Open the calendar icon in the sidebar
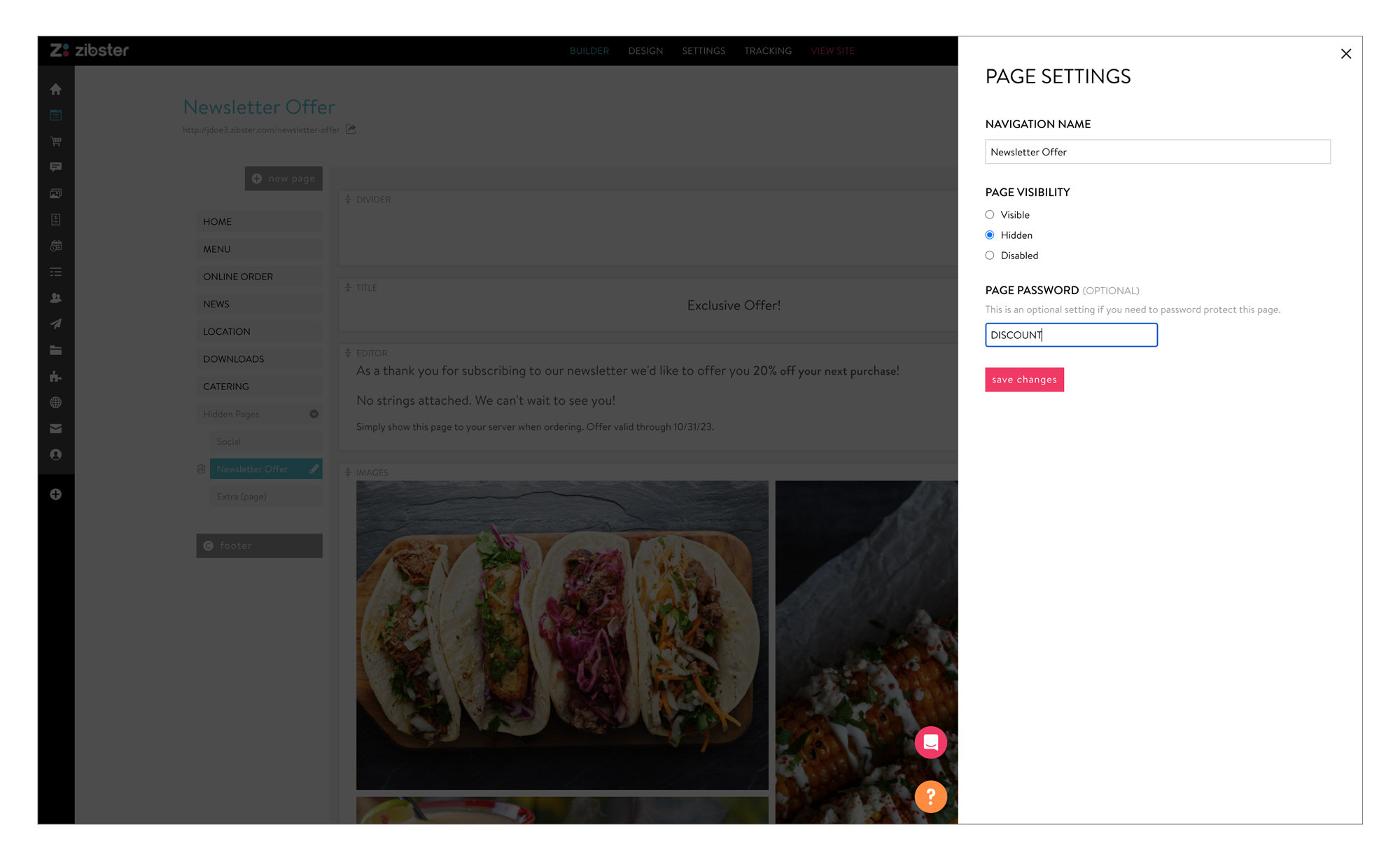This screenshot has width=1400, height=860. pyautogui.click(x=56, y=246)
